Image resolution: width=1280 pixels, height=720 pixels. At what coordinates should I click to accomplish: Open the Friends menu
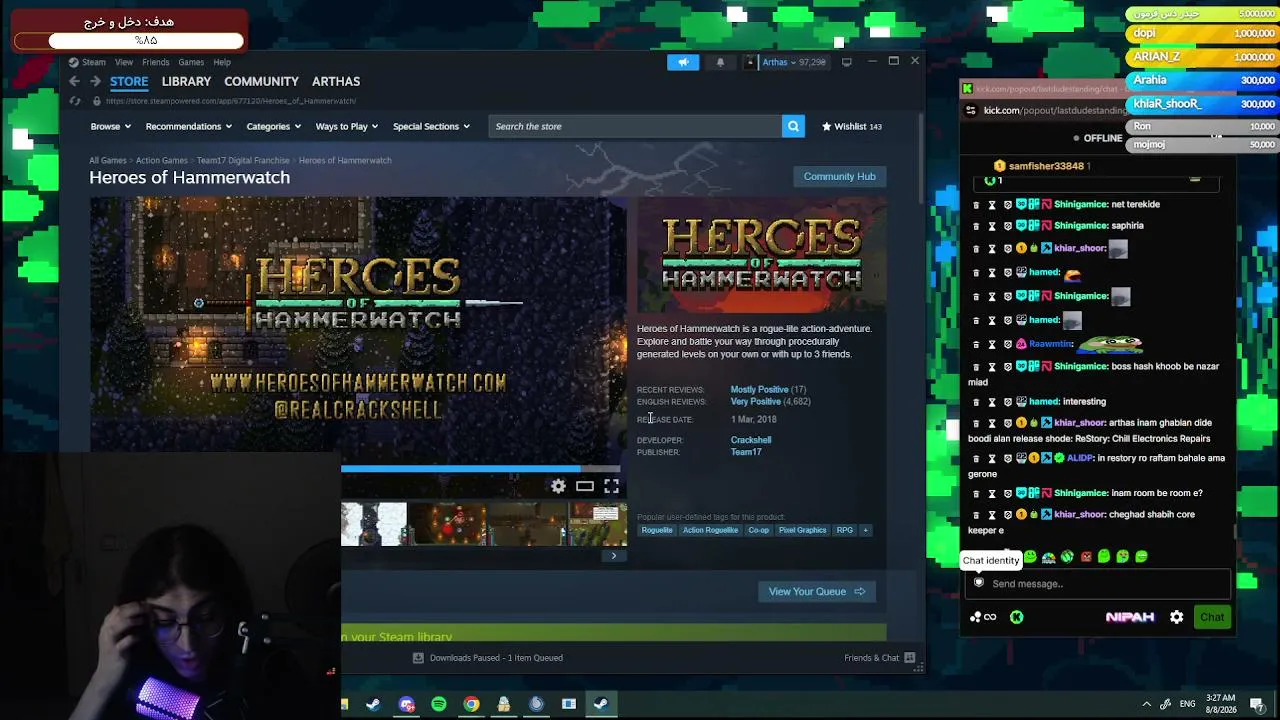point(155,62)
